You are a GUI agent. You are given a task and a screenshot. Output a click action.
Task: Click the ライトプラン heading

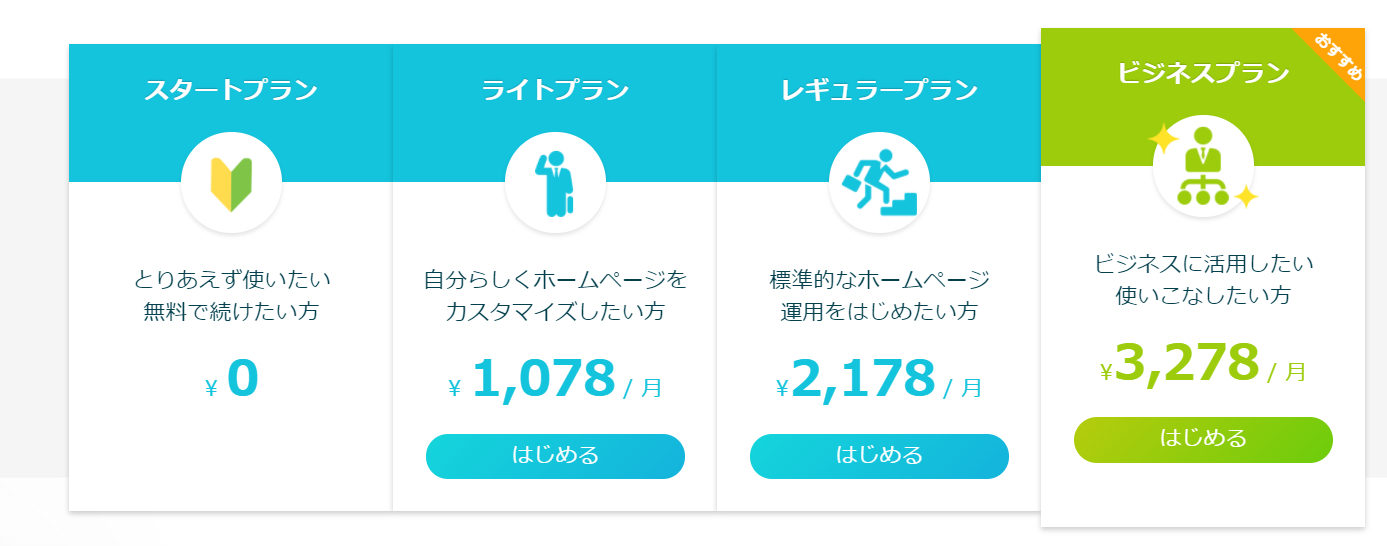555,90
